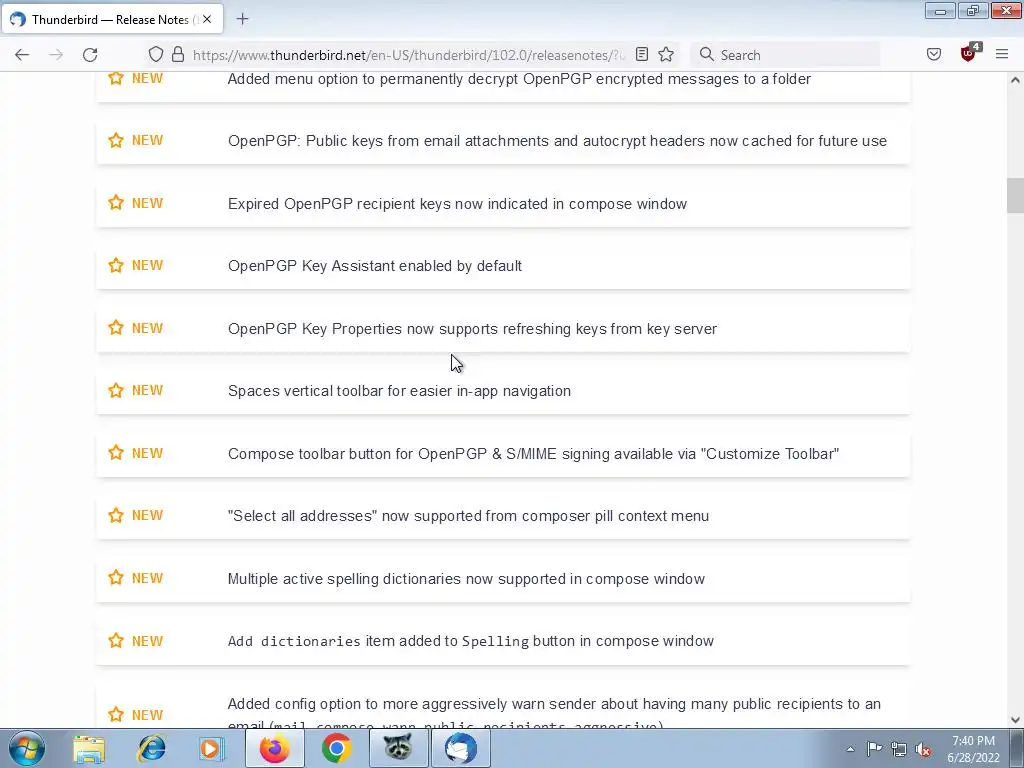Open Windows Media Player taskbar icon
Viewport: 1024px width, 768px height.
coord(211,748)
